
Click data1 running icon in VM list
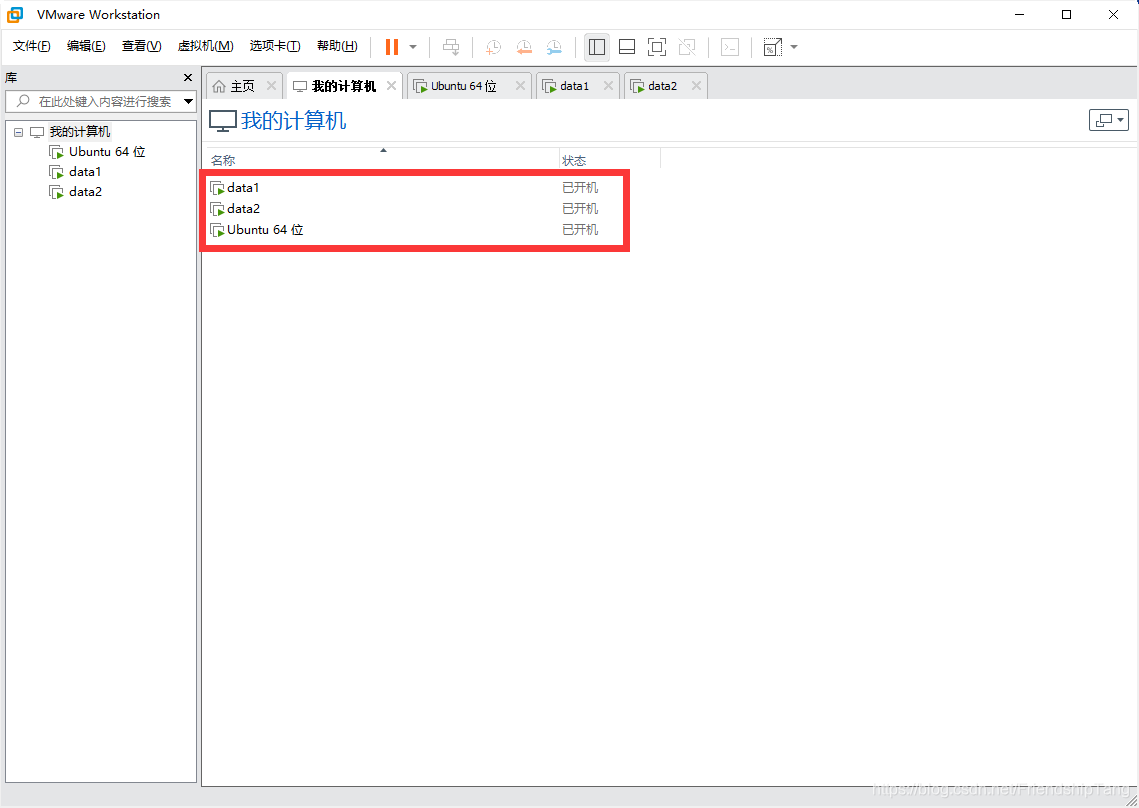point(217,188)
